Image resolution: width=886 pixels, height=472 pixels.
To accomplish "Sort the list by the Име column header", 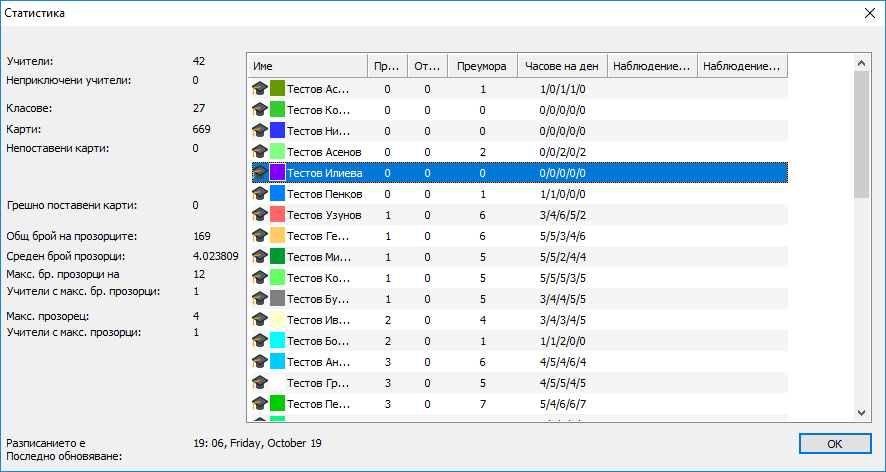I will click(x=307, y=66).
